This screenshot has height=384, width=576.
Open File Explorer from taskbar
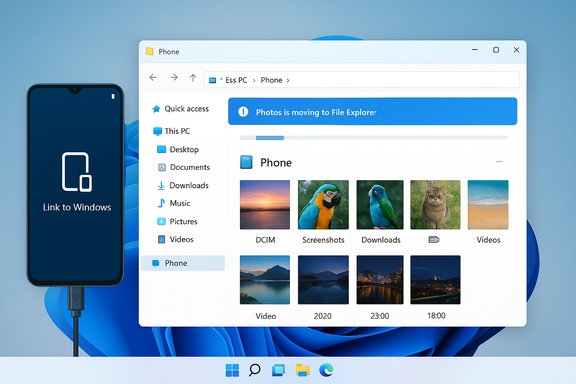coord(302,370)
